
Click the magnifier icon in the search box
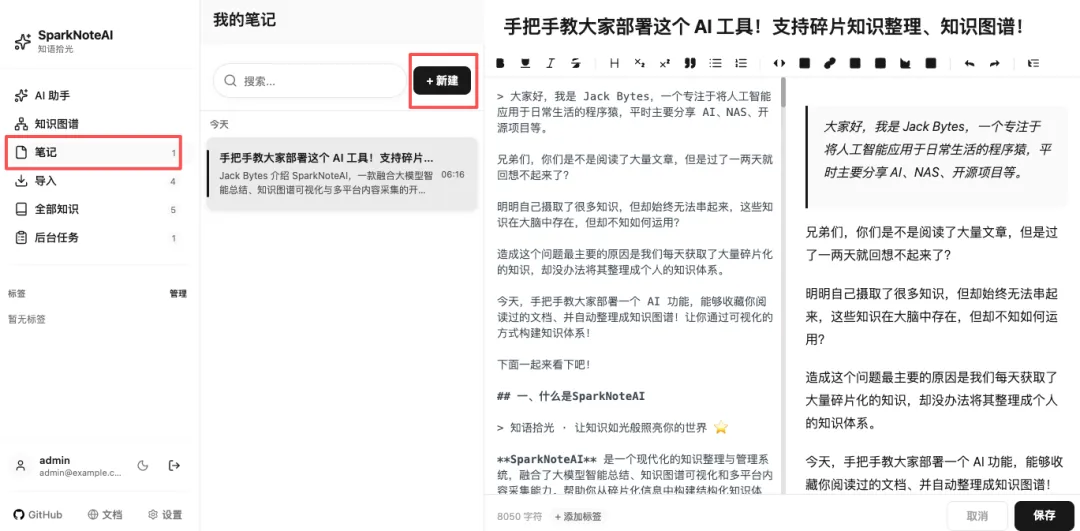pyautogui.click(x=230, y=81)
